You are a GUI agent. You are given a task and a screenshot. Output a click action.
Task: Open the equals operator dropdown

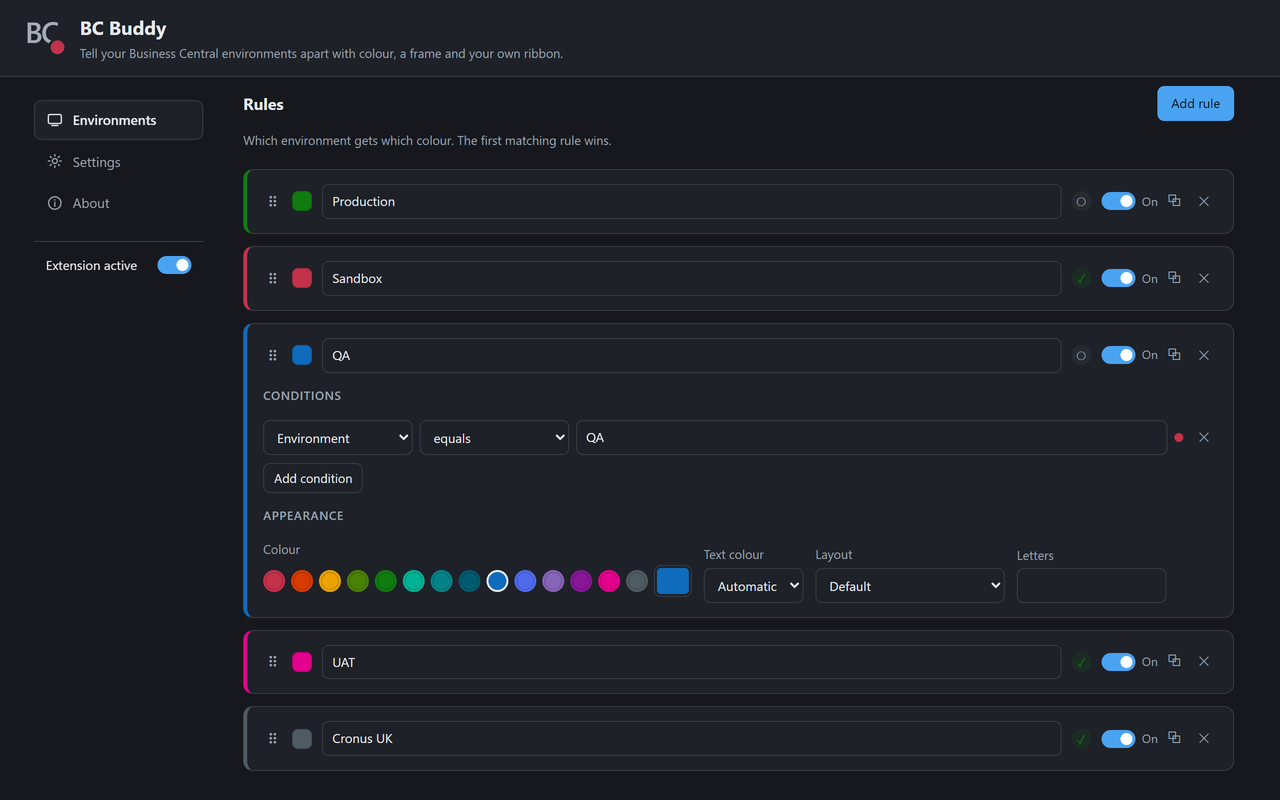(x=494, y=438)
